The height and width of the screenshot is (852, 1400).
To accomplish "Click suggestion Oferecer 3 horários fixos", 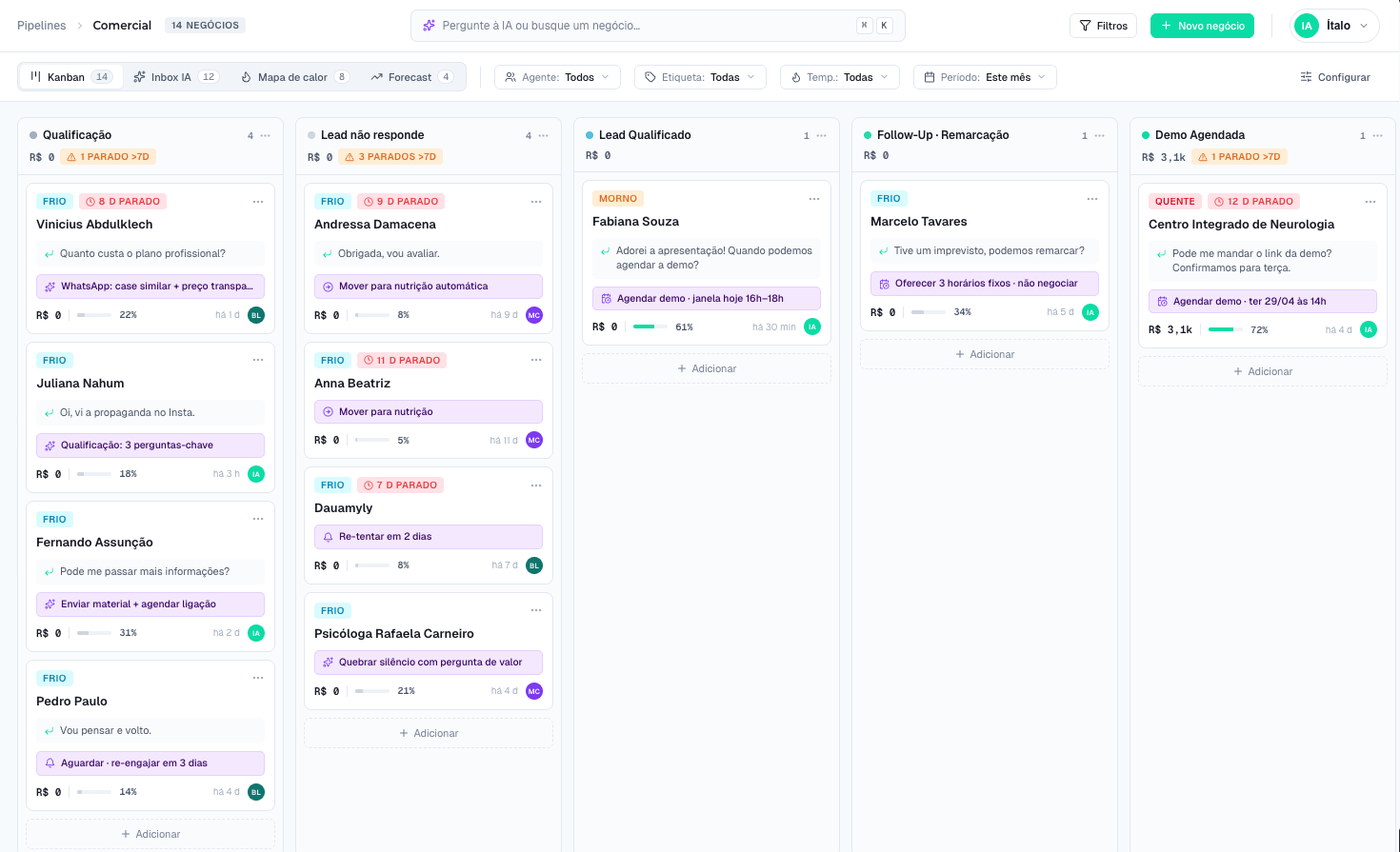I will click(985, 284).
